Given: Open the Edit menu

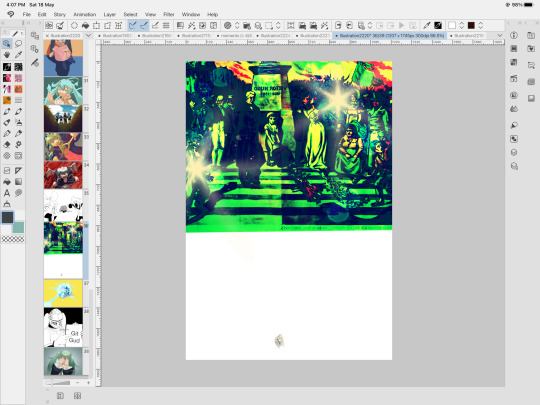Looking at the screenshot, I should 42,14.
